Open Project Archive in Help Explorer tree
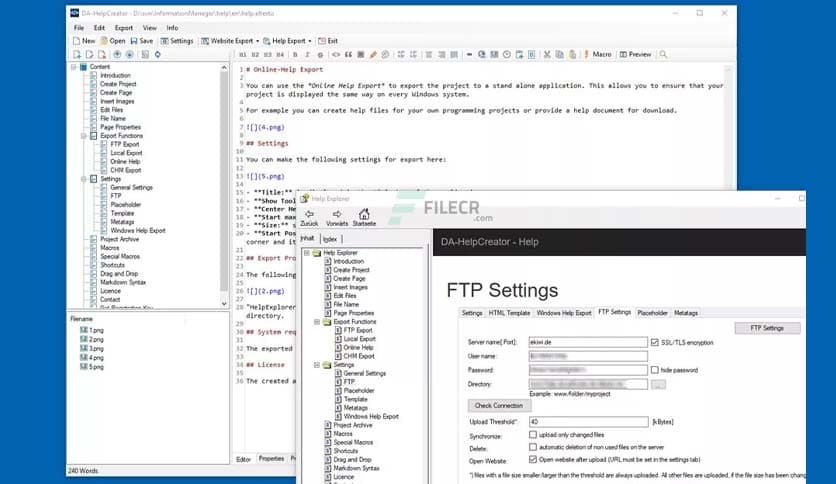Viewport: 836px width, 484px height. (x=352, y=425)
